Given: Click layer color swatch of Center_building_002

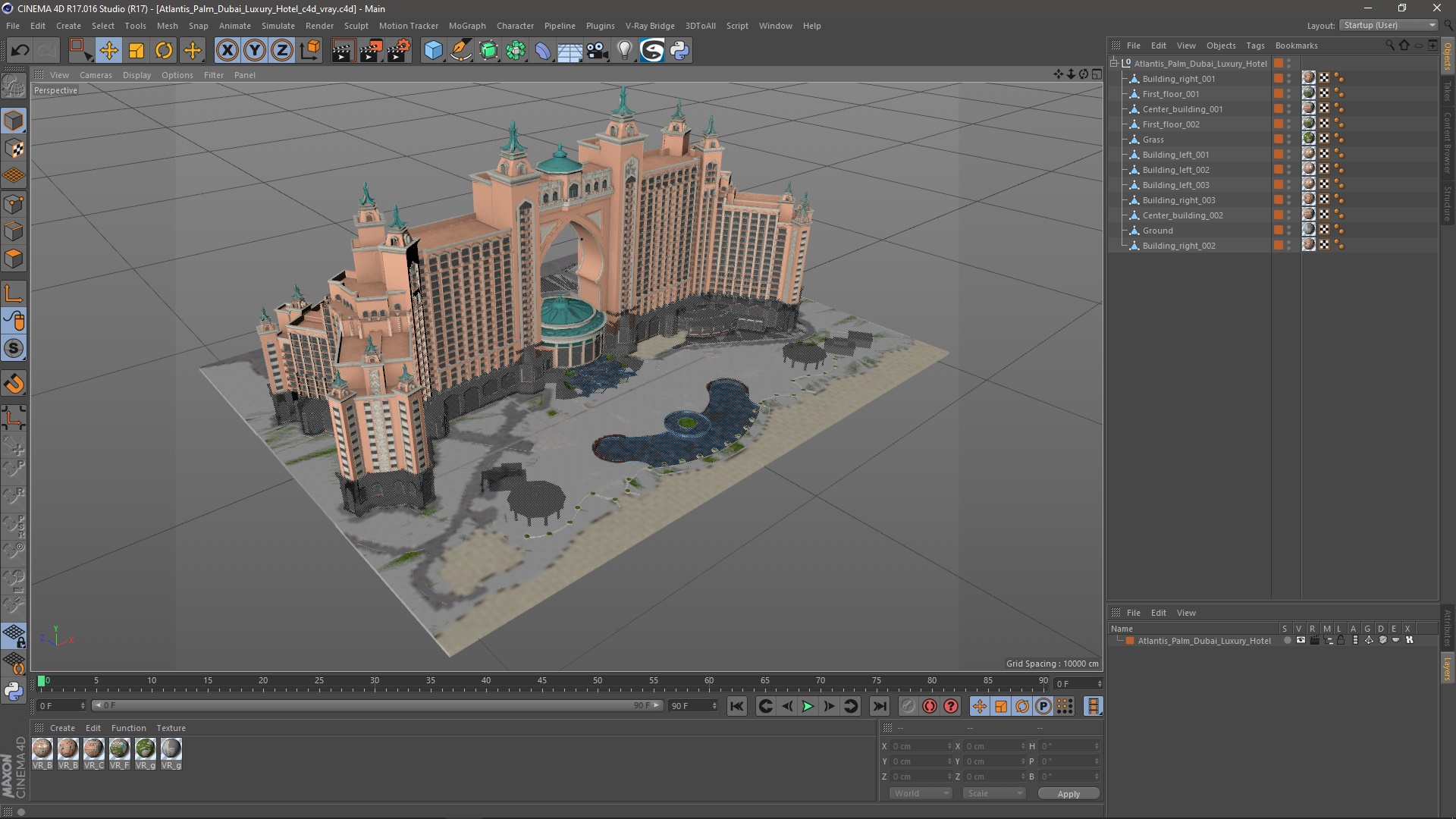Looking at the screenshot, I should click(x=1279, y=215).
